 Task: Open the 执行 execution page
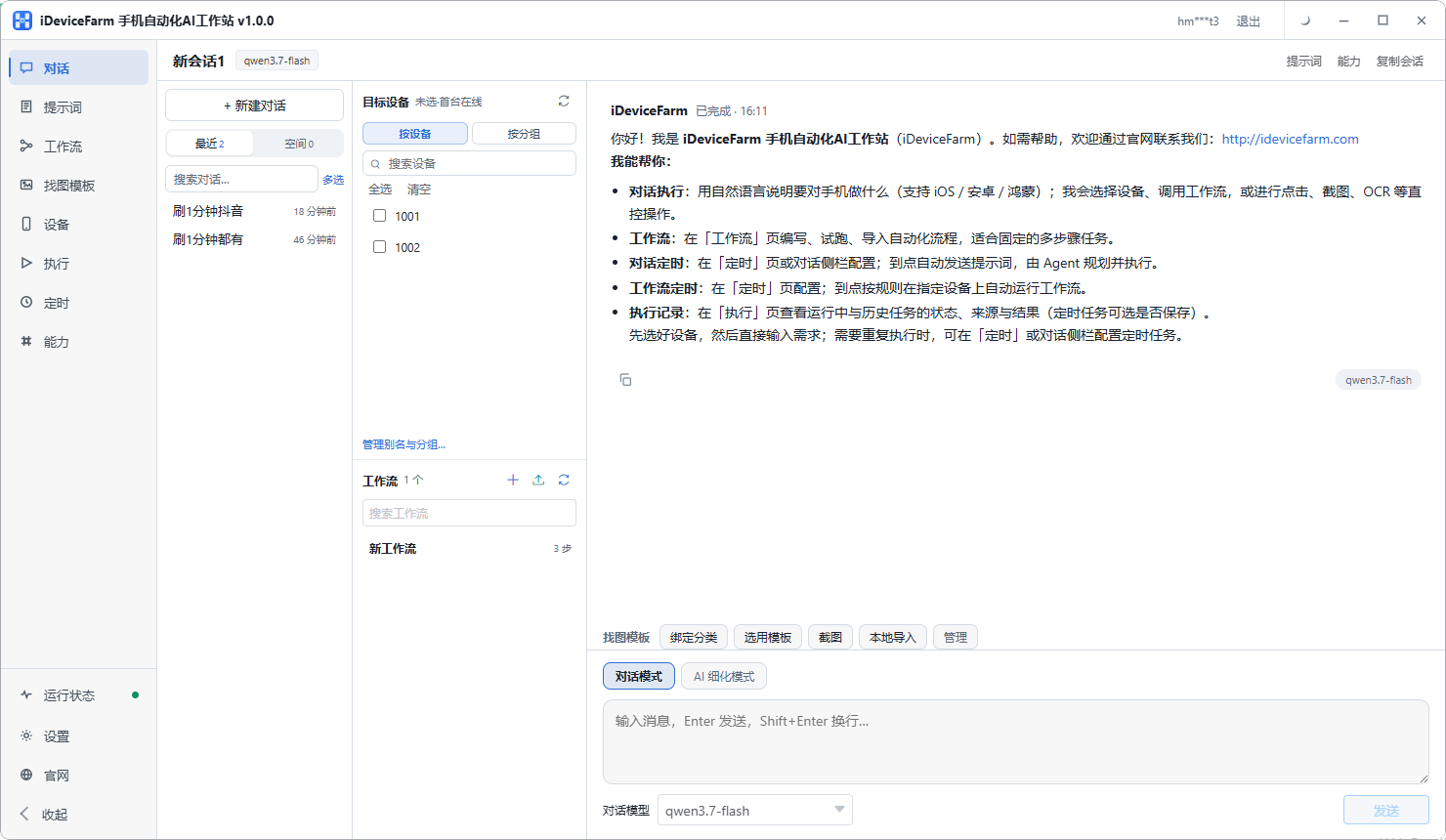(78, 264)
